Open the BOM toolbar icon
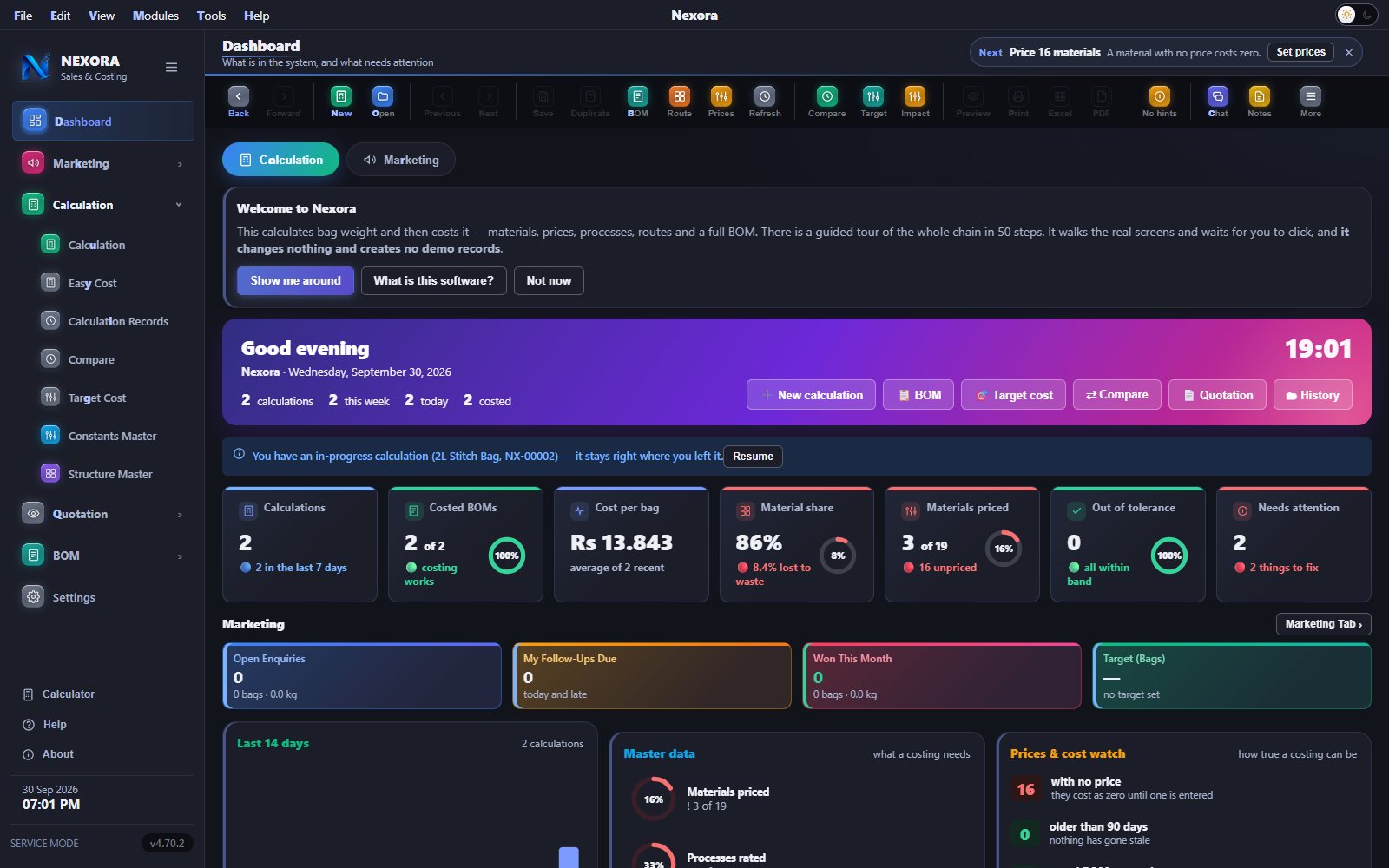1389x868 pixels. 638,102
